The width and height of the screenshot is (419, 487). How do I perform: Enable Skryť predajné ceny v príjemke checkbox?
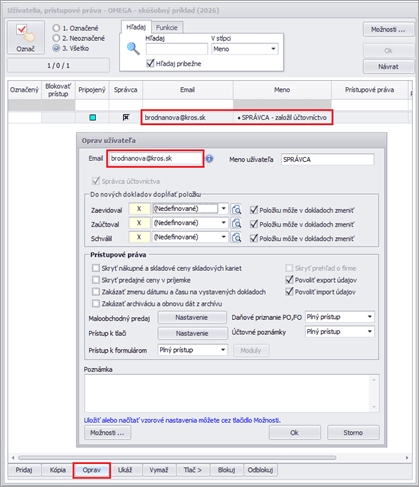coord(96,280)
